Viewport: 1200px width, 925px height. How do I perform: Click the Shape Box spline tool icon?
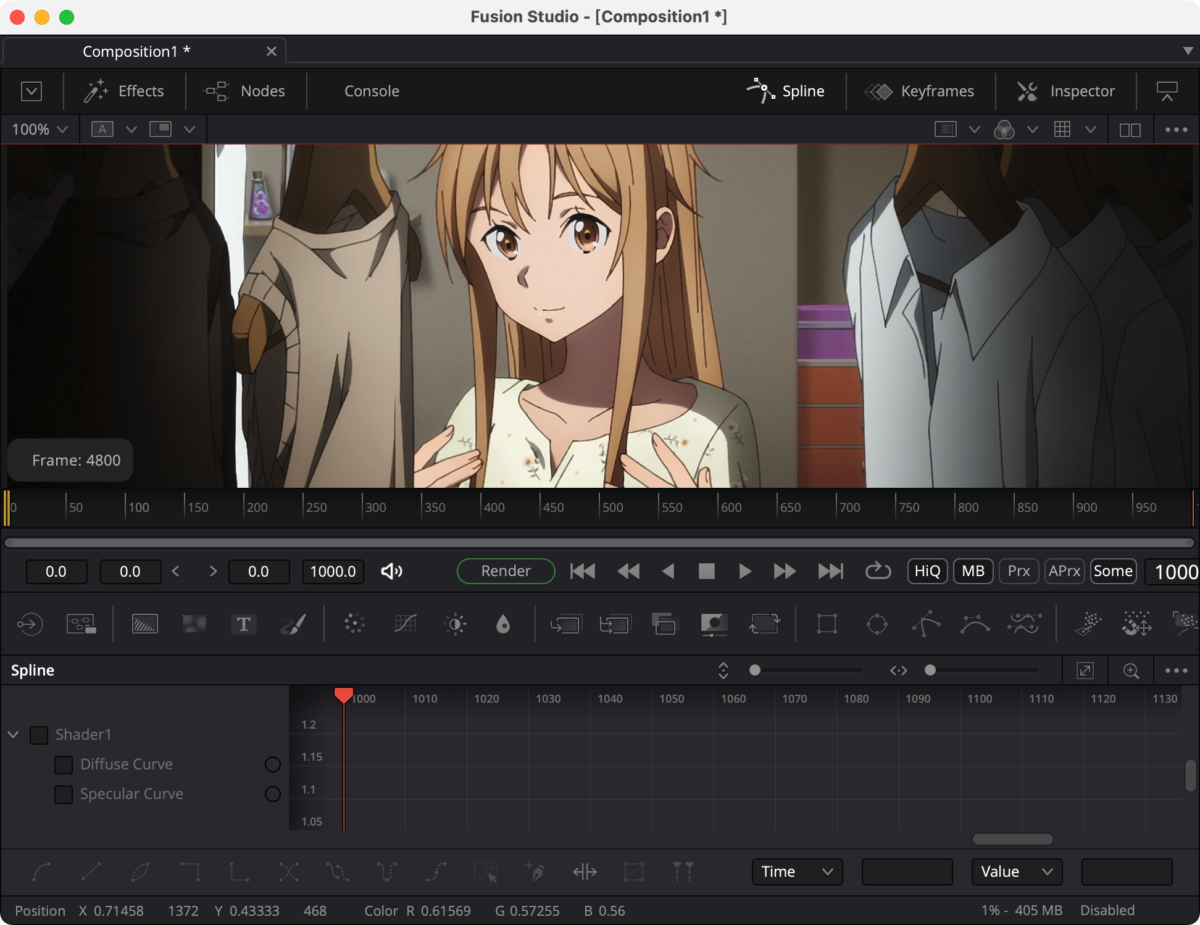tap(634, 872)
